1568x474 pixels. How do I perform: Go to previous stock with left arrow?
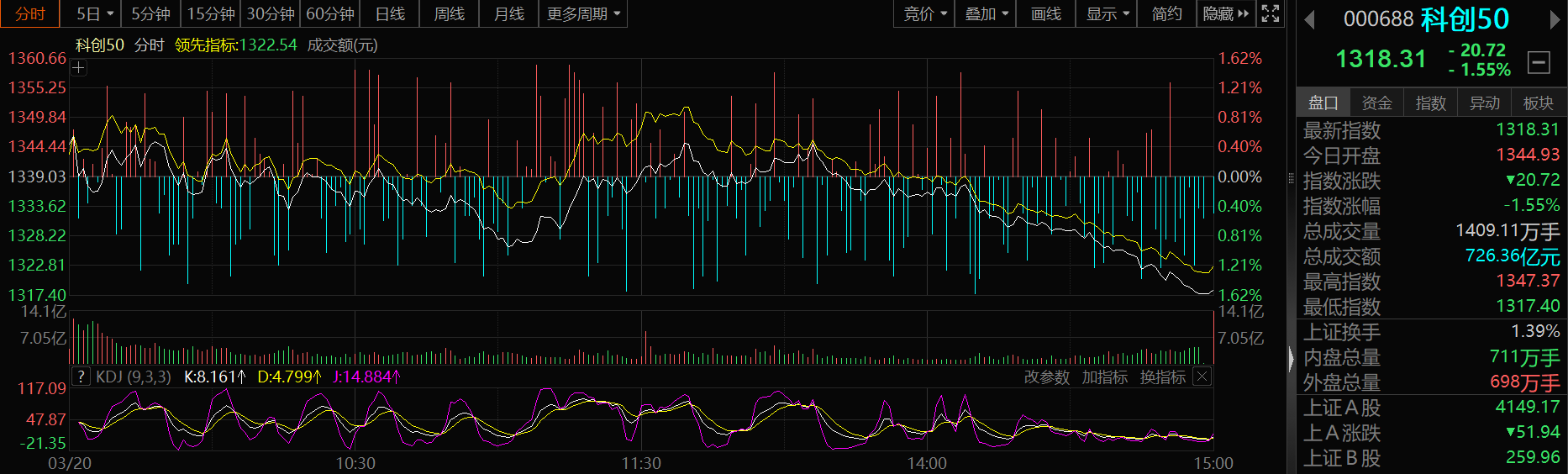(1309, 19)
